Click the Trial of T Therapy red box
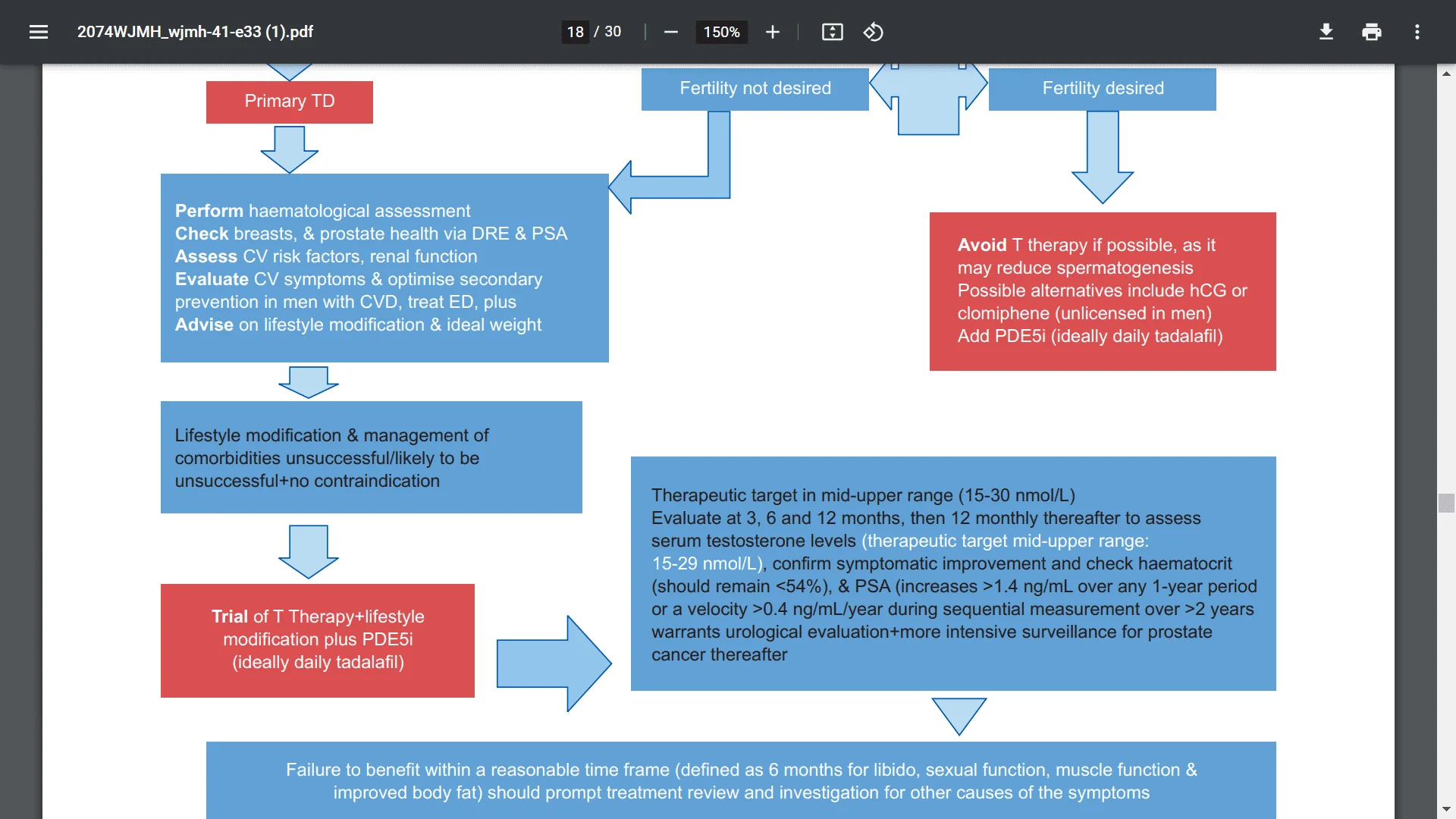Viewport: 1456px width, 819px height. point(317,639)
